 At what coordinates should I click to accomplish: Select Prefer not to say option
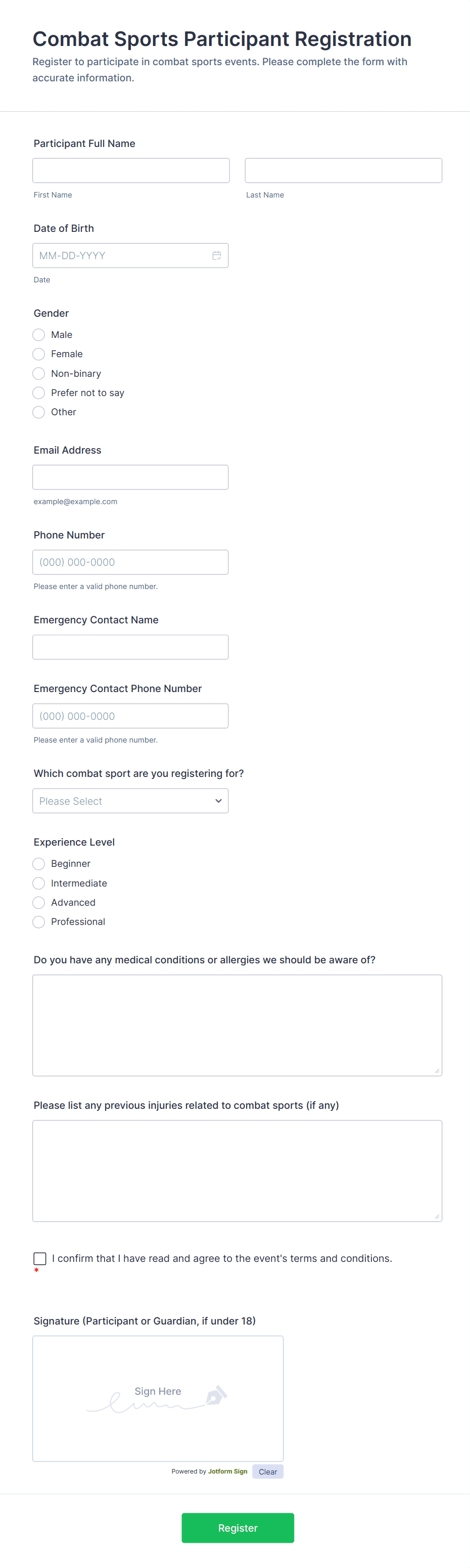pyautogui.click(x=39, y=393)
